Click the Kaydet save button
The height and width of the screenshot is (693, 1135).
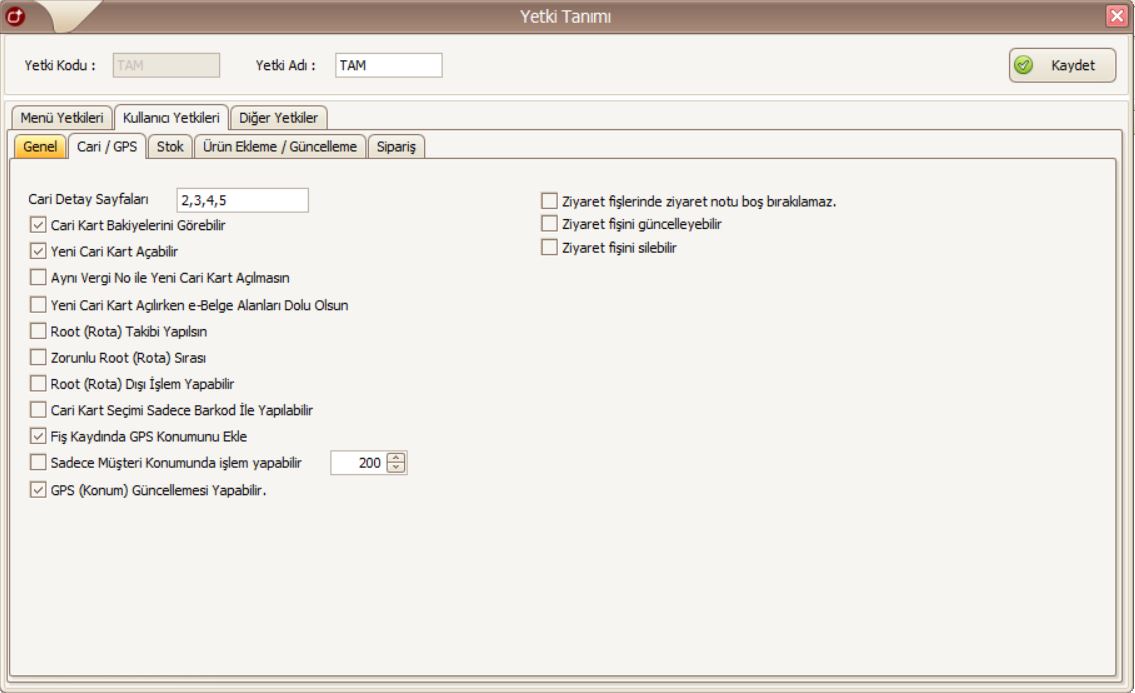coord(1061,66)
